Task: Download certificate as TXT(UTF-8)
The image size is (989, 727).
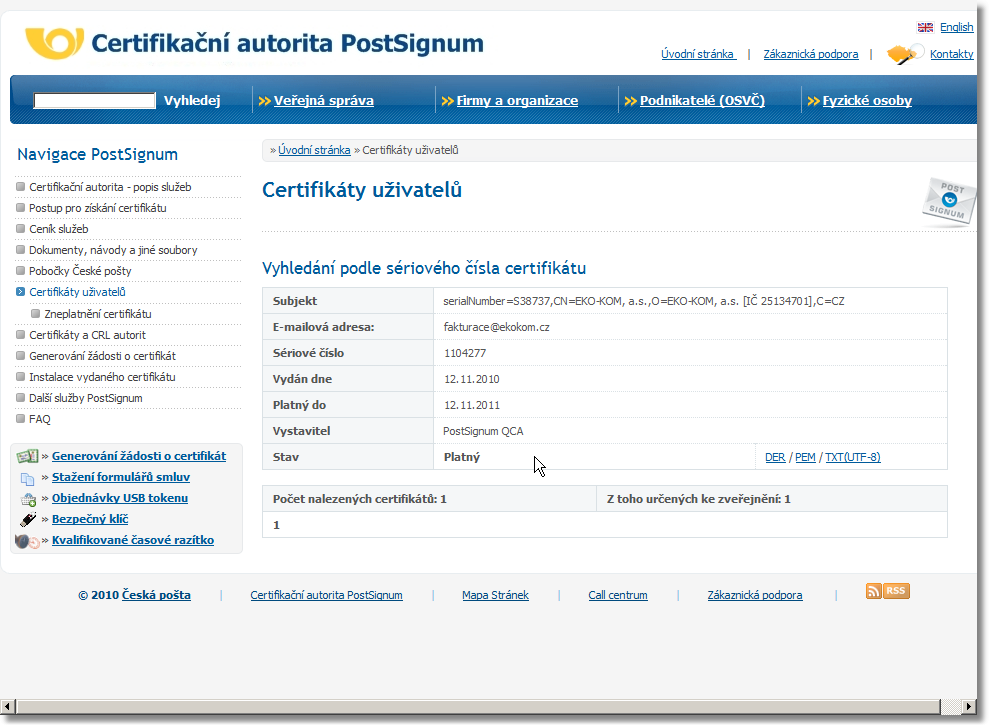Action: coord(853,457)
